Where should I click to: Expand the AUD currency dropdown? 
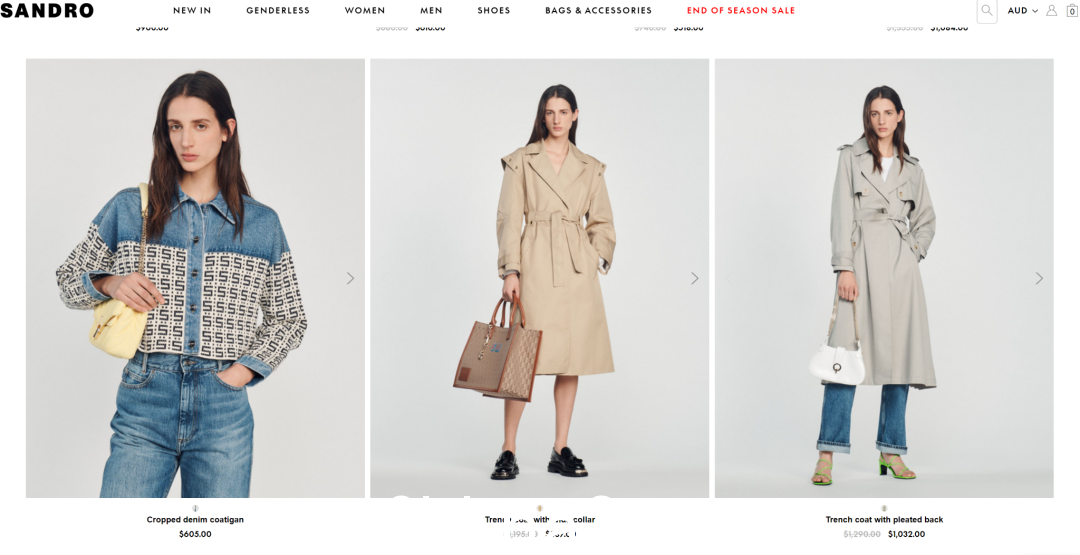(1023, 10)
